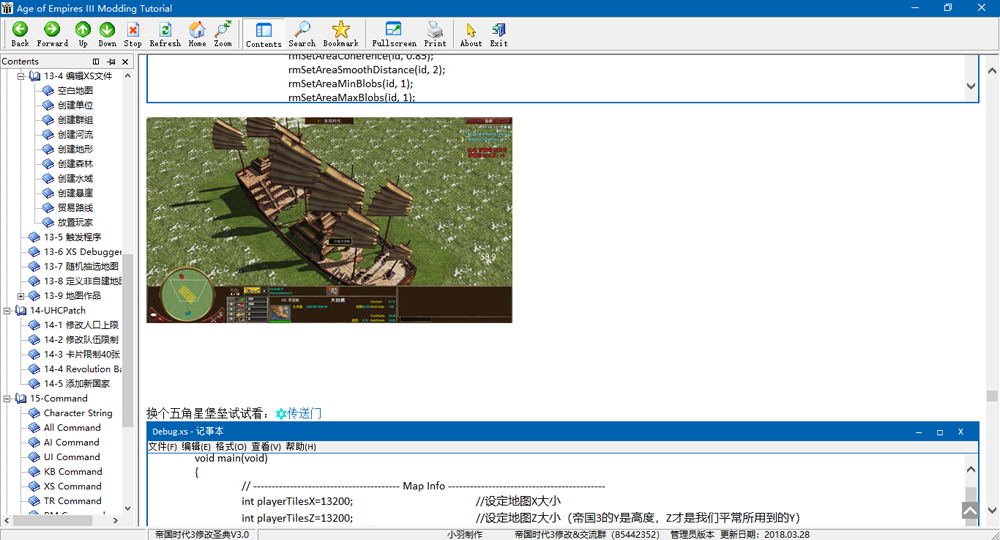Open the All Command topic

coord(72,428)
